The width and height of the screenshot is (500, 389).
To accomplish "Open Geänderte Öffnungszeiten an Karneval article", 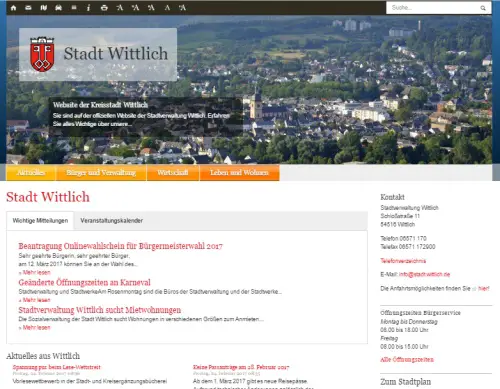I will tap(84, 283).
